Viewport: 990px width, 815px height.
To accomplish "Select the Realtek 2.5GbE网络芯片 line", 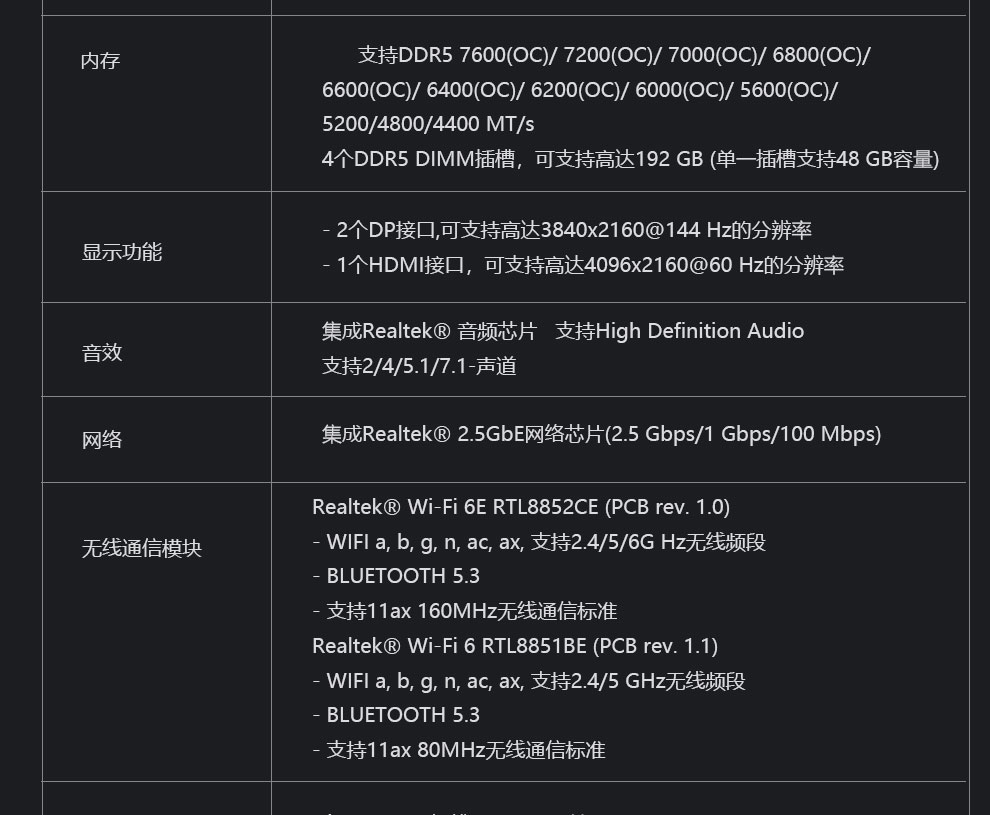I will 601,434.
